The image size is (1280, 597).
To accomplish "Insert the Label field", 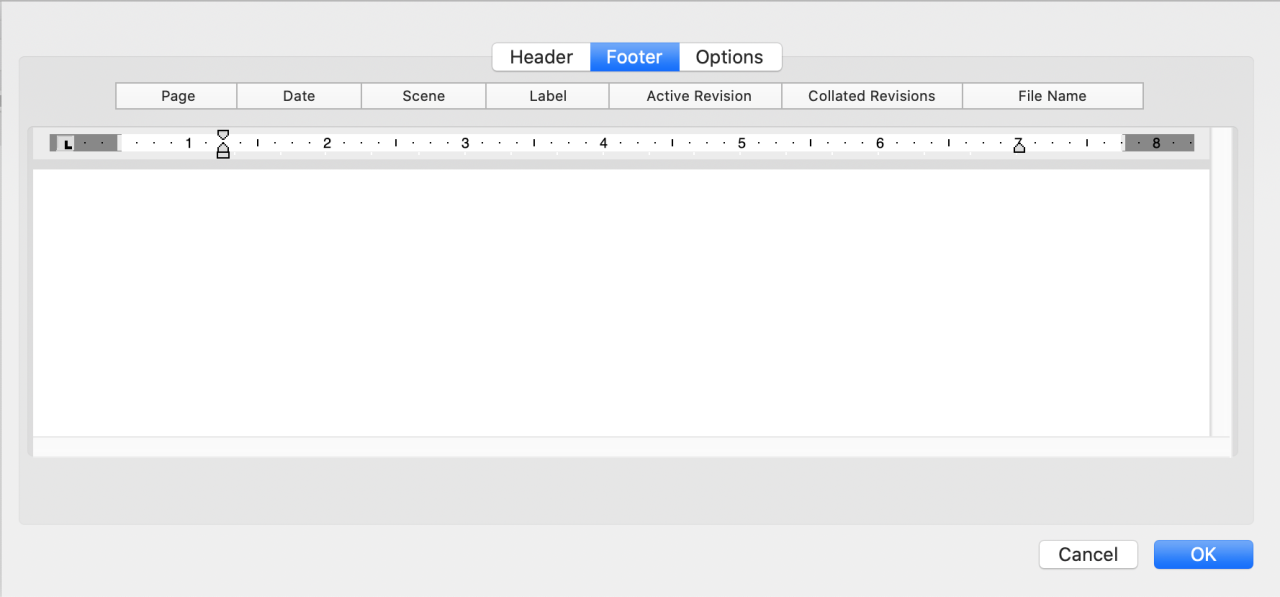I will (547, 96).
